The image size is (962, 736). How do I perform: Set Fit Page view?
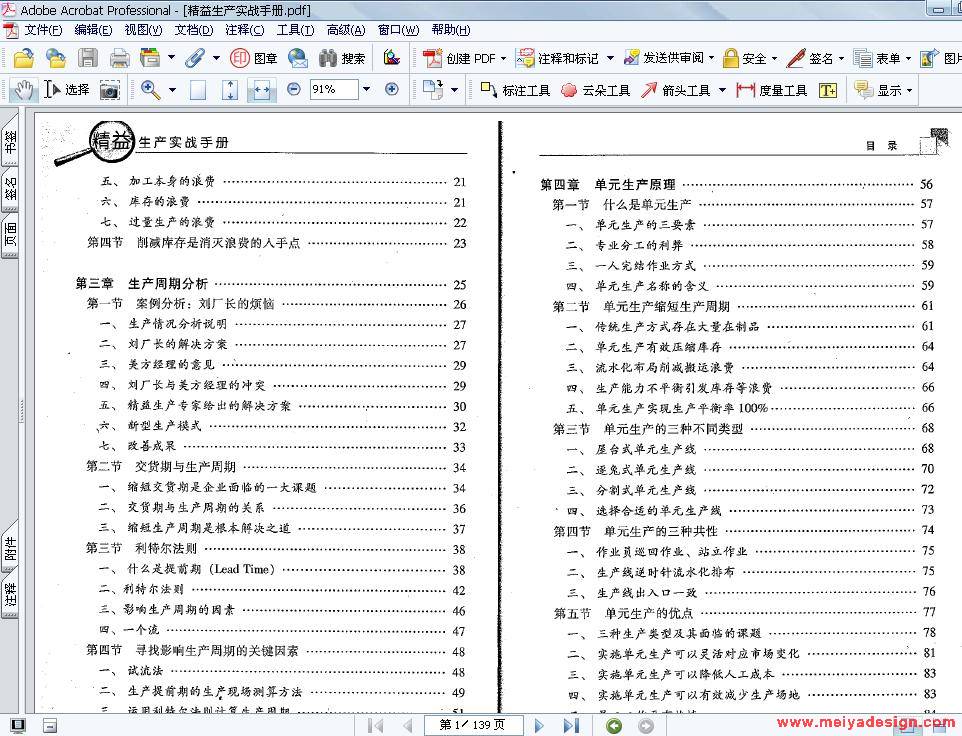[229, 90]
